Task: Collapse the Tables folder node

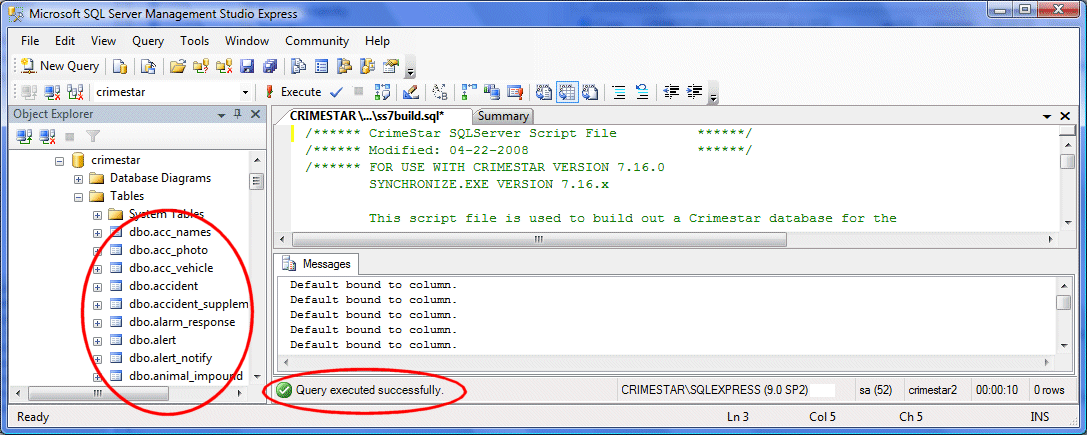Action: pos(78,196)
